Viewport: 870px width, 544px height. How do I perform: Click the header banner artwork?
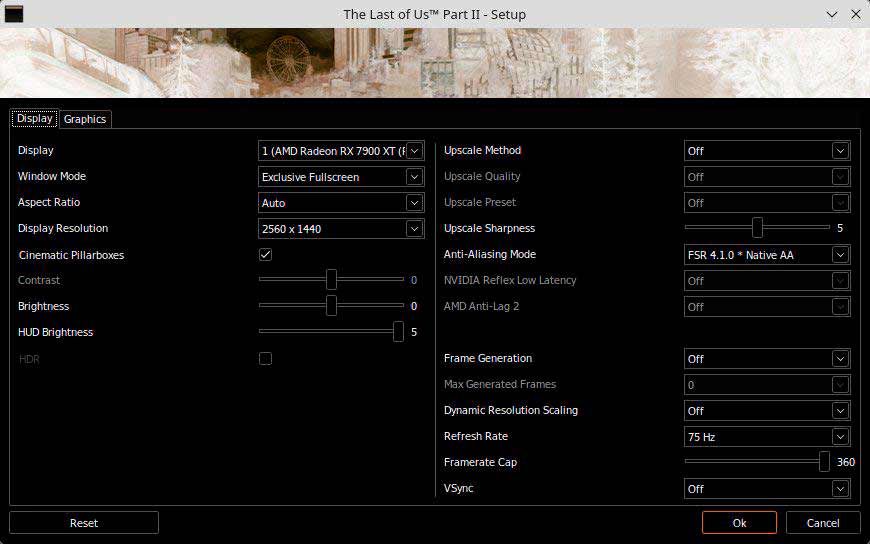pyautogui.click(x=435, y=63)
